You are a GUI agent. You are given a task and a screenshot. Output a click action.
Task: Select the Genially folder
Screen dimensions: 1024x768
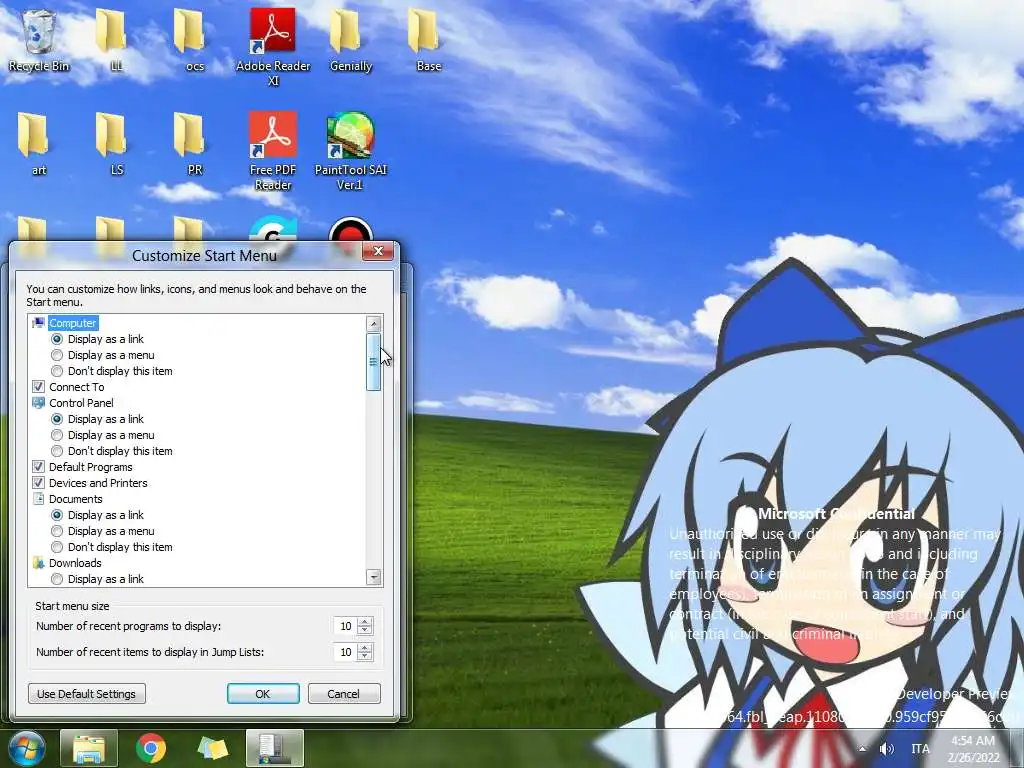pyautogui.click(x=351, y=40)
